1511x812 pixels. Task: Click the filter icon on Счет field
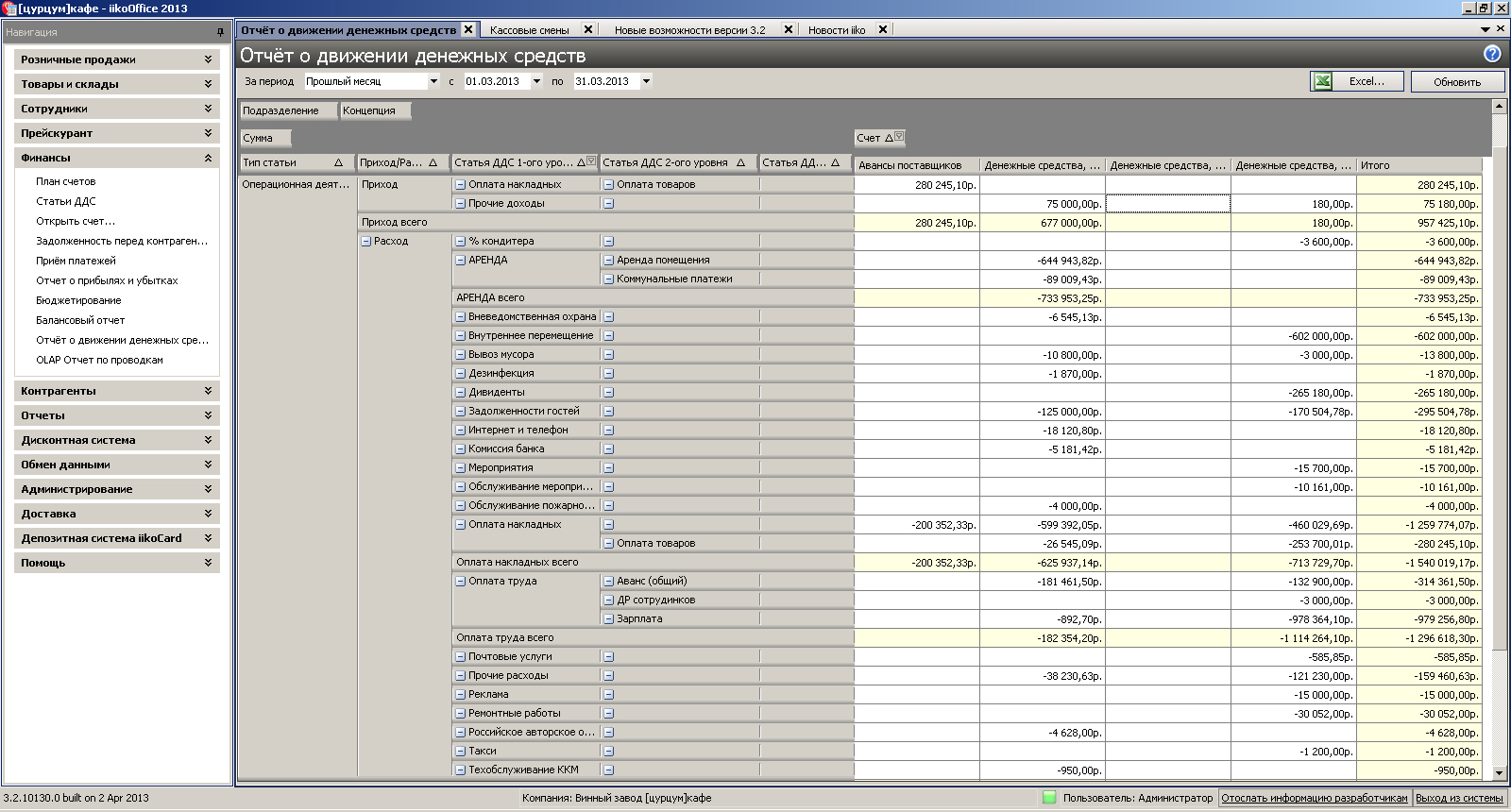[x=899, y=137]
